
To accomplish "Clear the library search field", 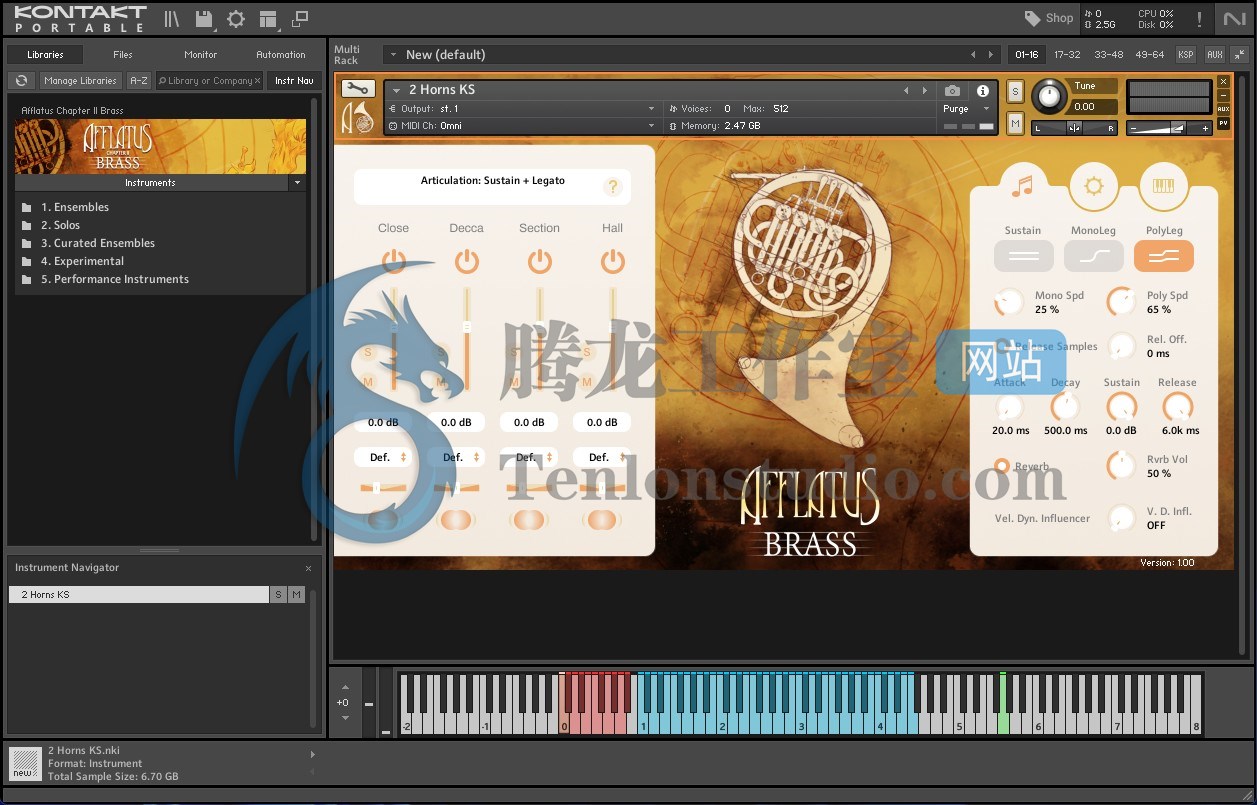I will tap(257, 81).
